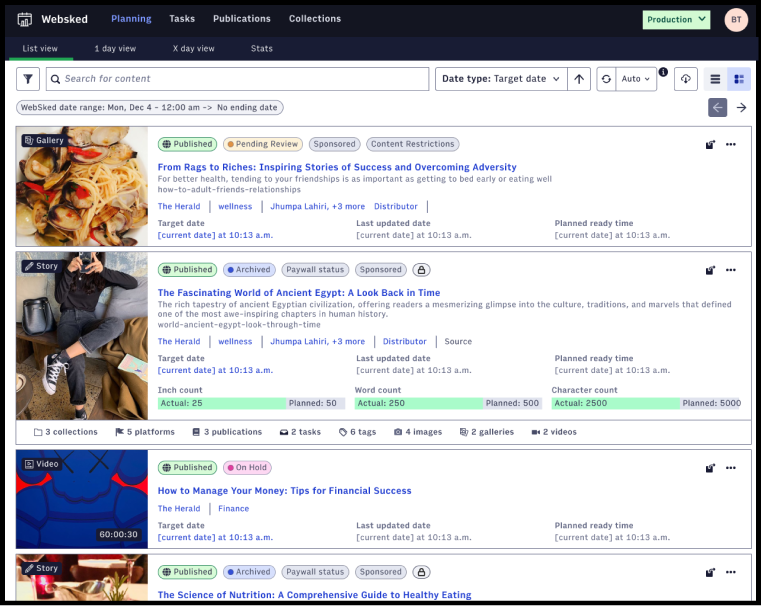
Task: Switch to 1 day view tab
Action: coord(115,49)
